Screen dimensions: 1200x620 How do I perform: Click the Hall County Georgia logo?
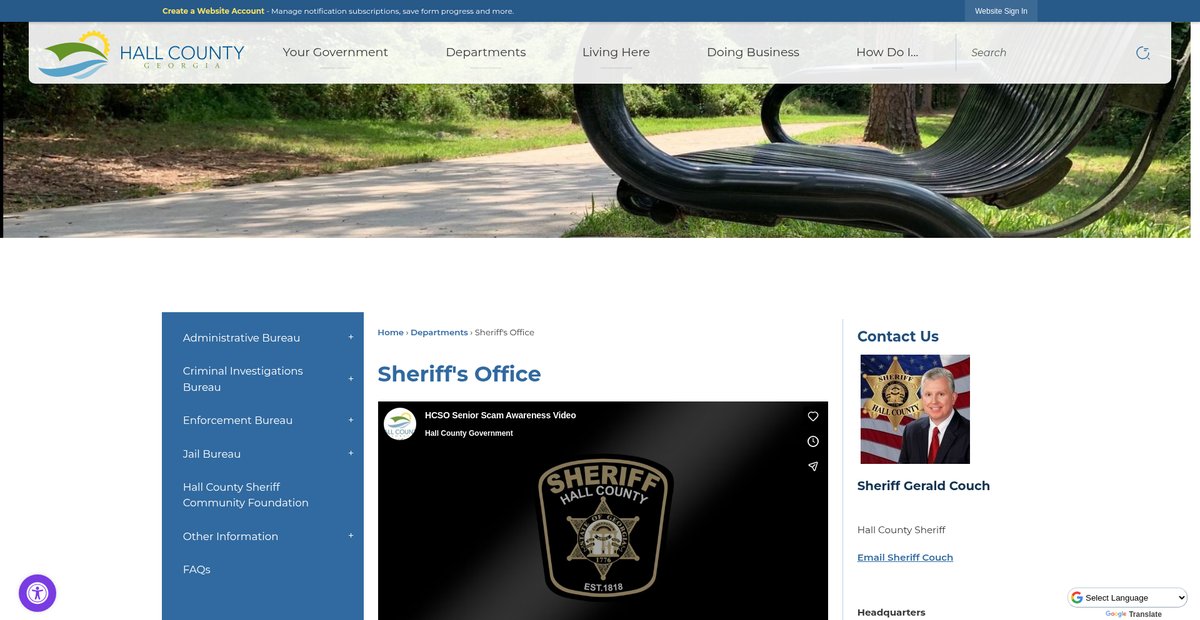point(141,53)
